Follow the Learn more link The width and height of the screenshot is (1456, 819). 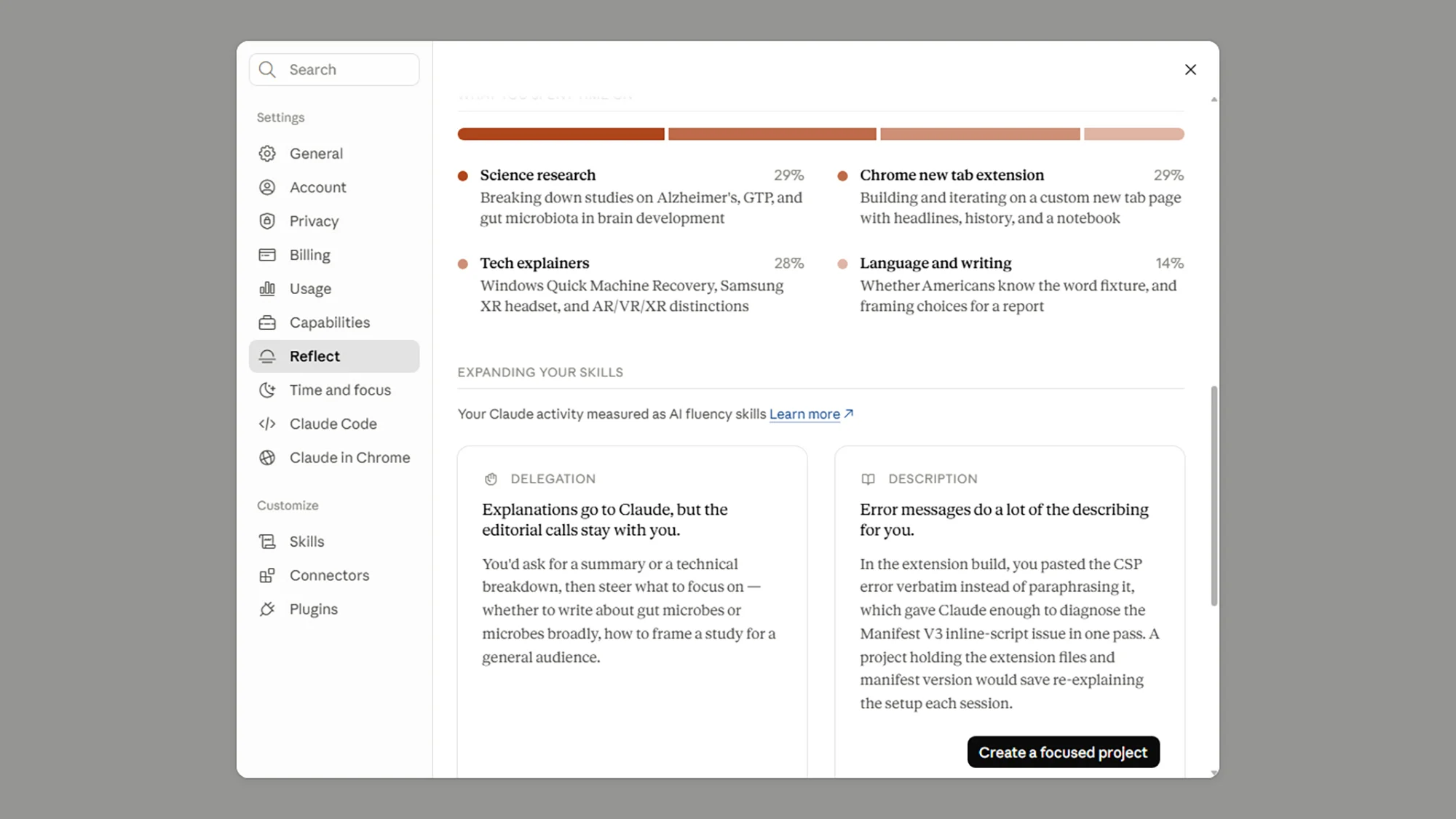[x=804, y=414]
